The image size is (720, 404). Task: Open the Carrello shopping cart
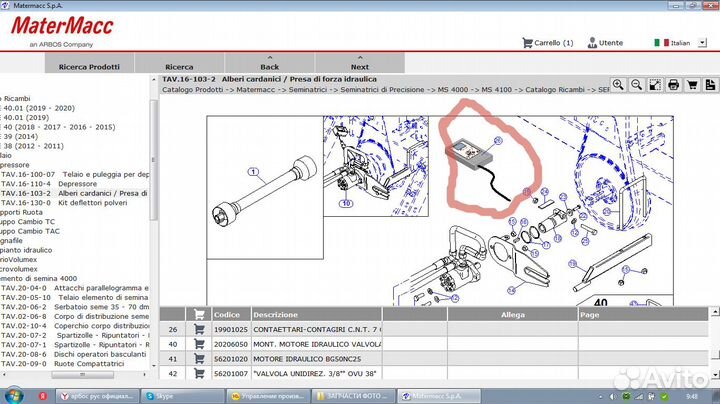548,43
